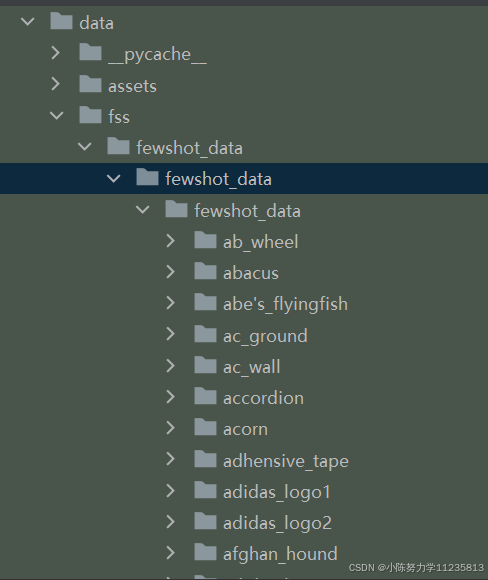Click the accordion folder icon

point(205,396)
